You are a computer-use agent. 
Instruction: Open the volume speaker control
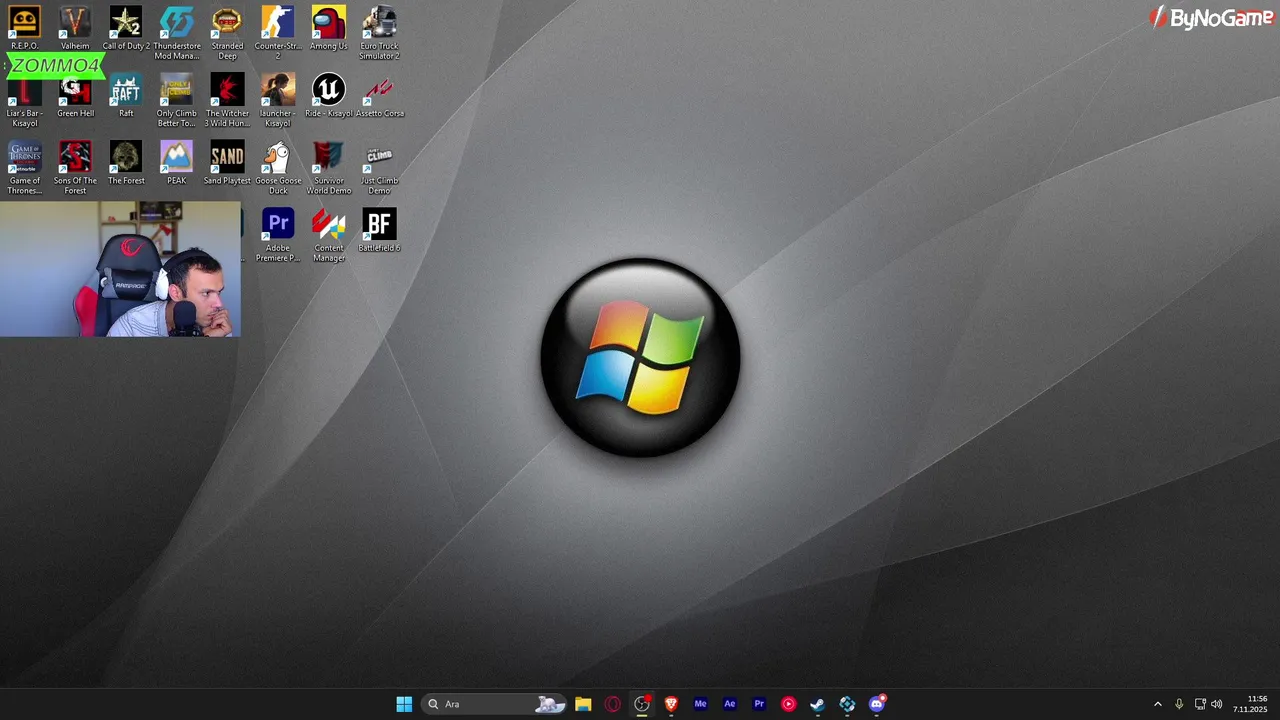[x=1217, y=704]
